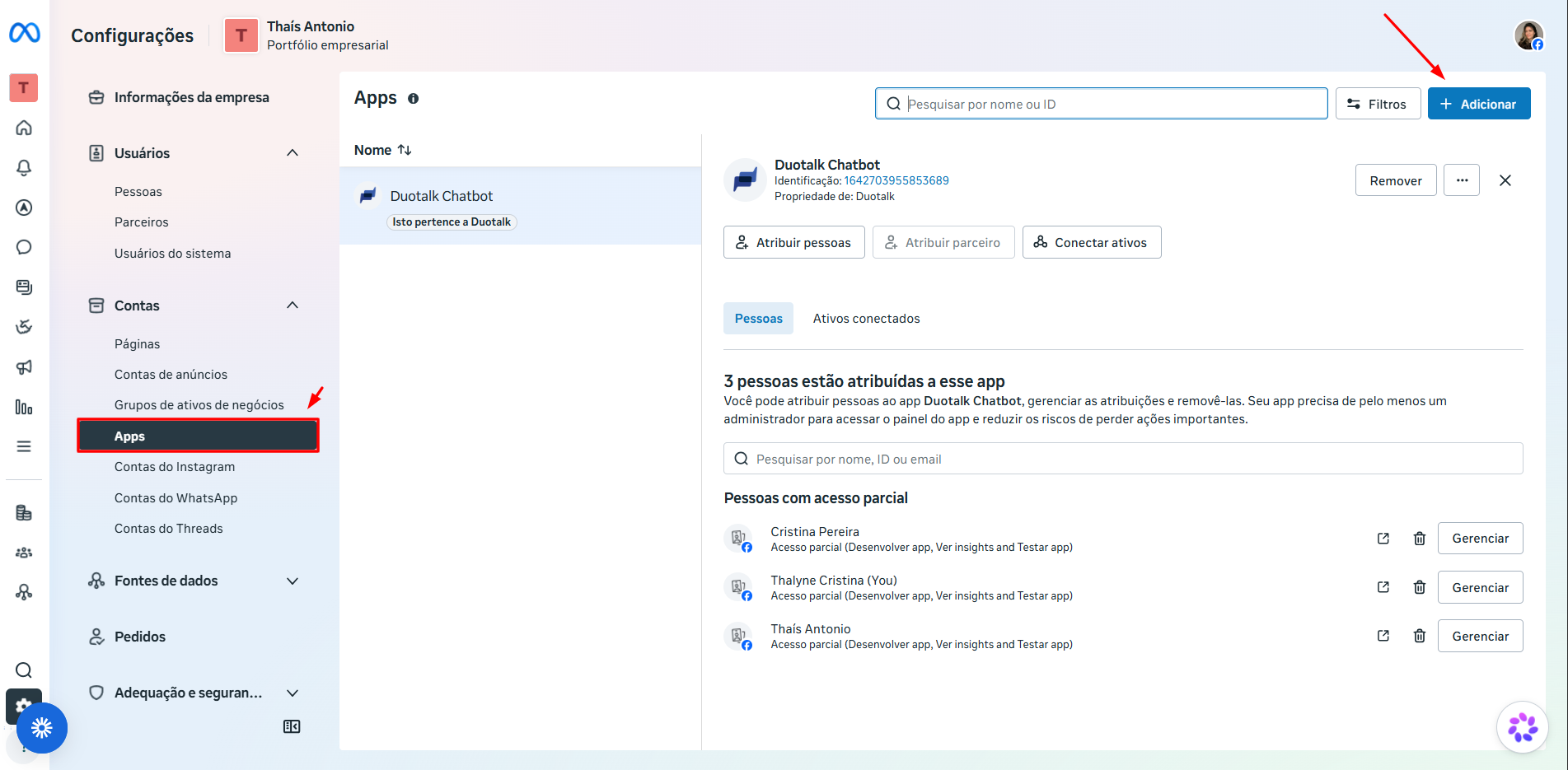The width and height of the screenshot is (1568, 770).
Task: Click the Remover button
Action: coord(1396,180)
